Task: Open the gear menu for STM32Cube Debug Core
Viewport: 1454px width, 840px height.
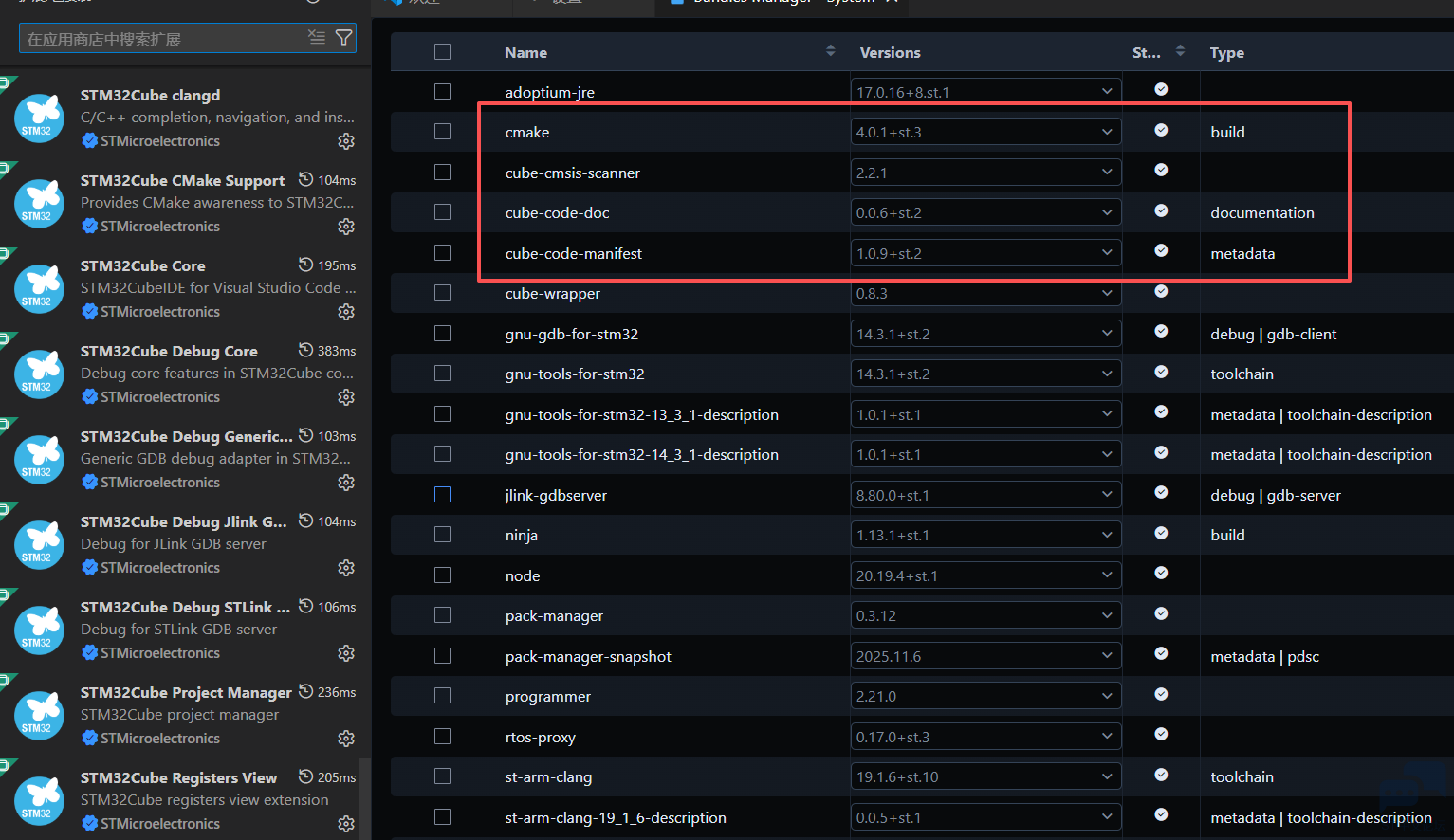Action: 346,397
